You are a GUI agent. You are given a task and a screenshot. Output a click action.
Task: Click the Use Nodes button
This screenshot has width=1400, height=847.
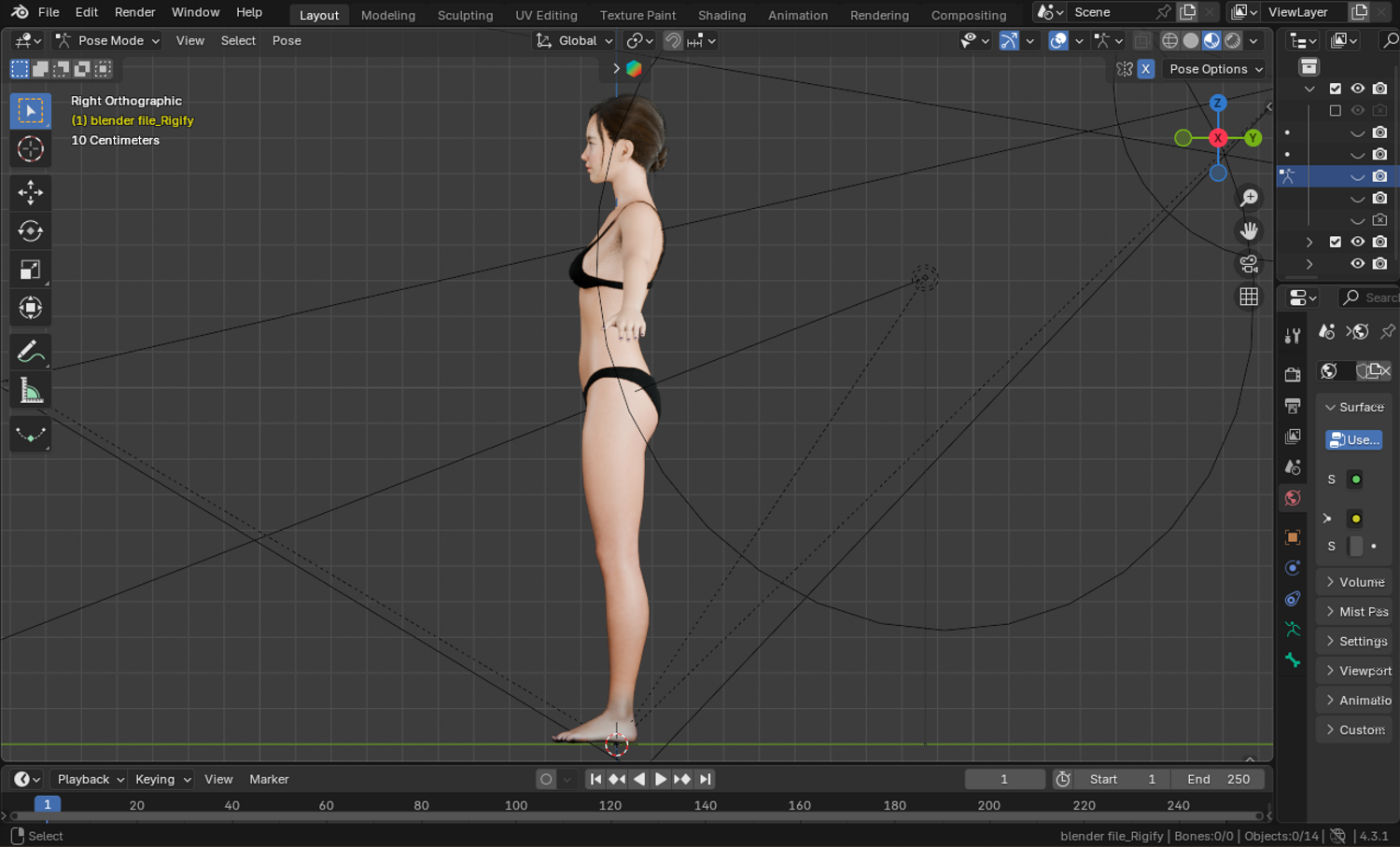(x=1354, y=440)
